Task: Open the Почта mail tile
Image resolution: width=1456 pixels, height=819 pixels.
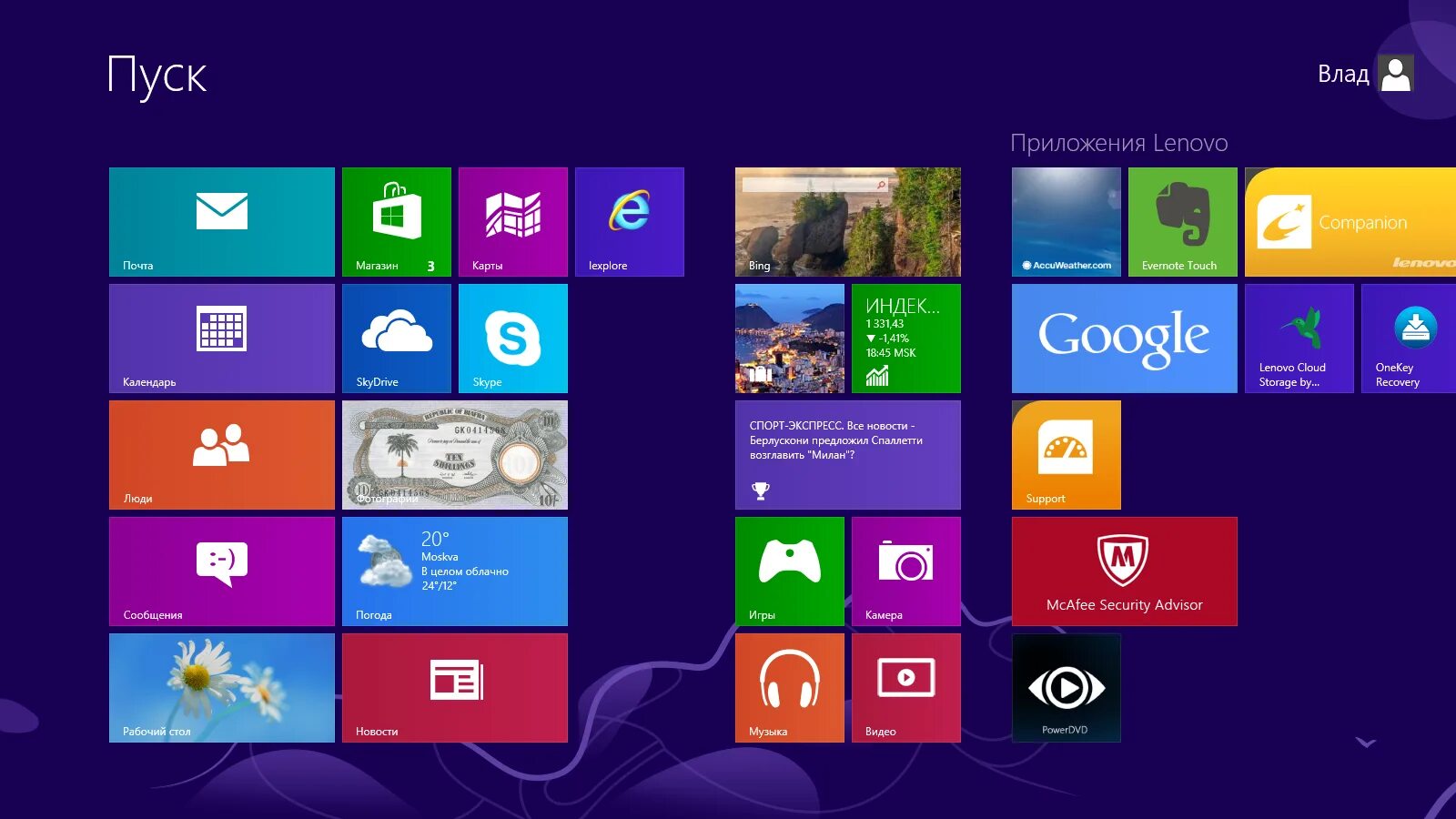Action: click(x=222, y=222)
